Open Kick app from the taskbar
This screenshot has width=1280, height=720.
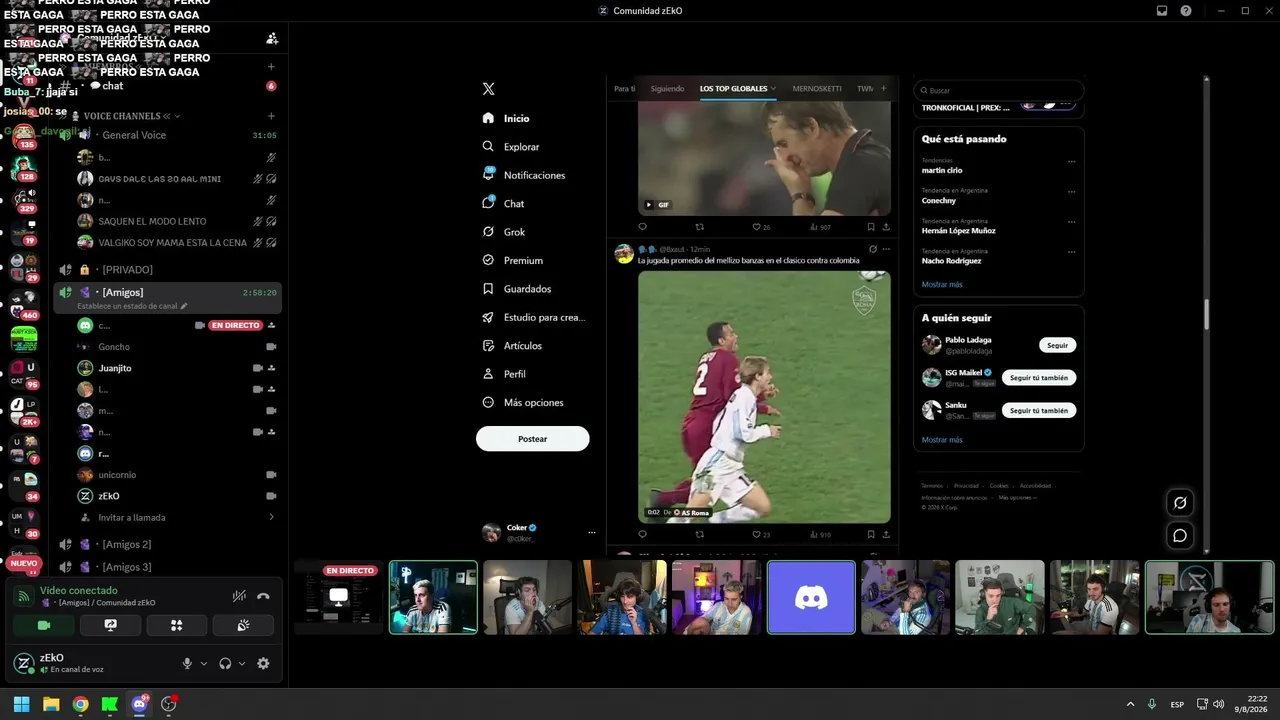pos(110,704)
